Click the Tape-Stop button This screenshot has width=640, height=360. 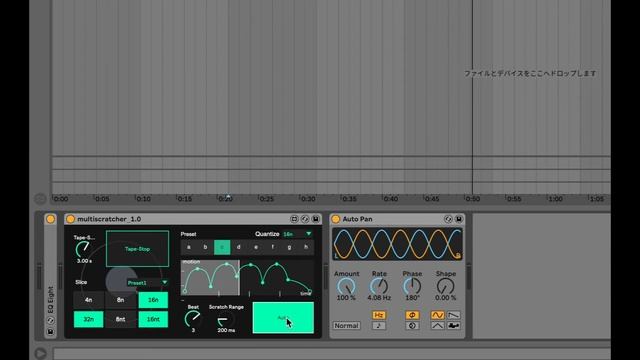[138, 249]
